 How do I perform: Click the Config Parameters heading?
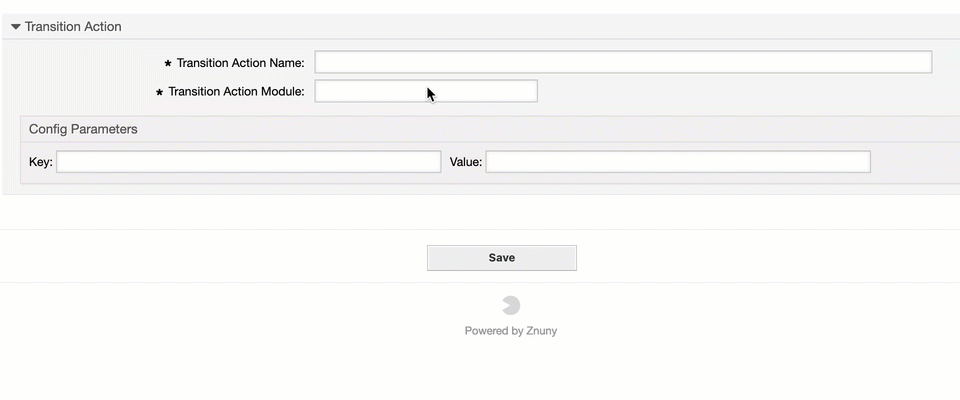click(83, 129)
